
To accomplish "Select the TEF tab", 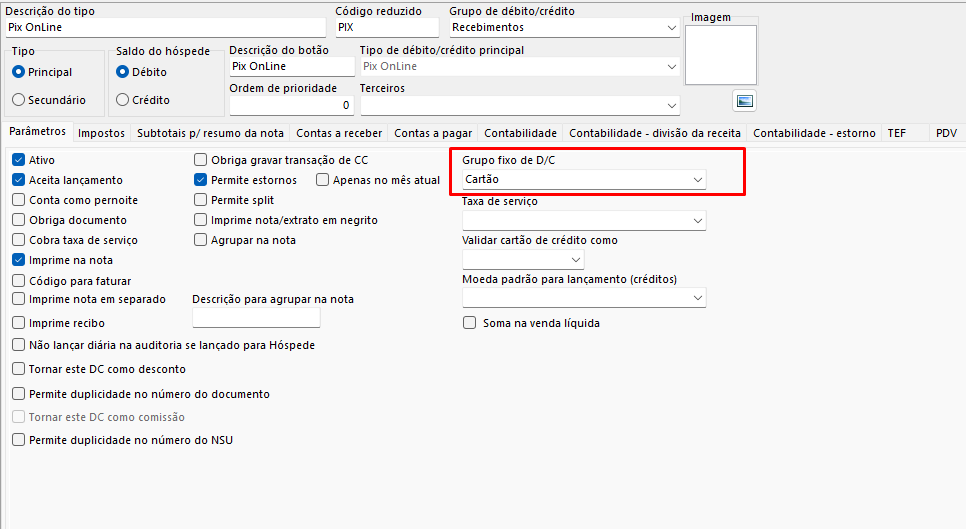I will coord(897,133).
